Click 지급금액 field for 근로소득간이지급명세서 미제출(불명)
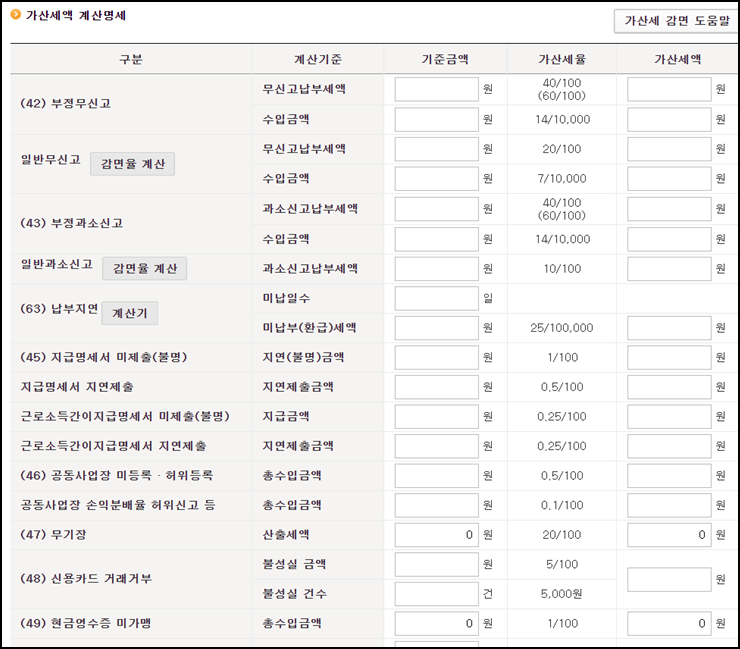This screenshot has width=740, height=649. click(437, 417)
